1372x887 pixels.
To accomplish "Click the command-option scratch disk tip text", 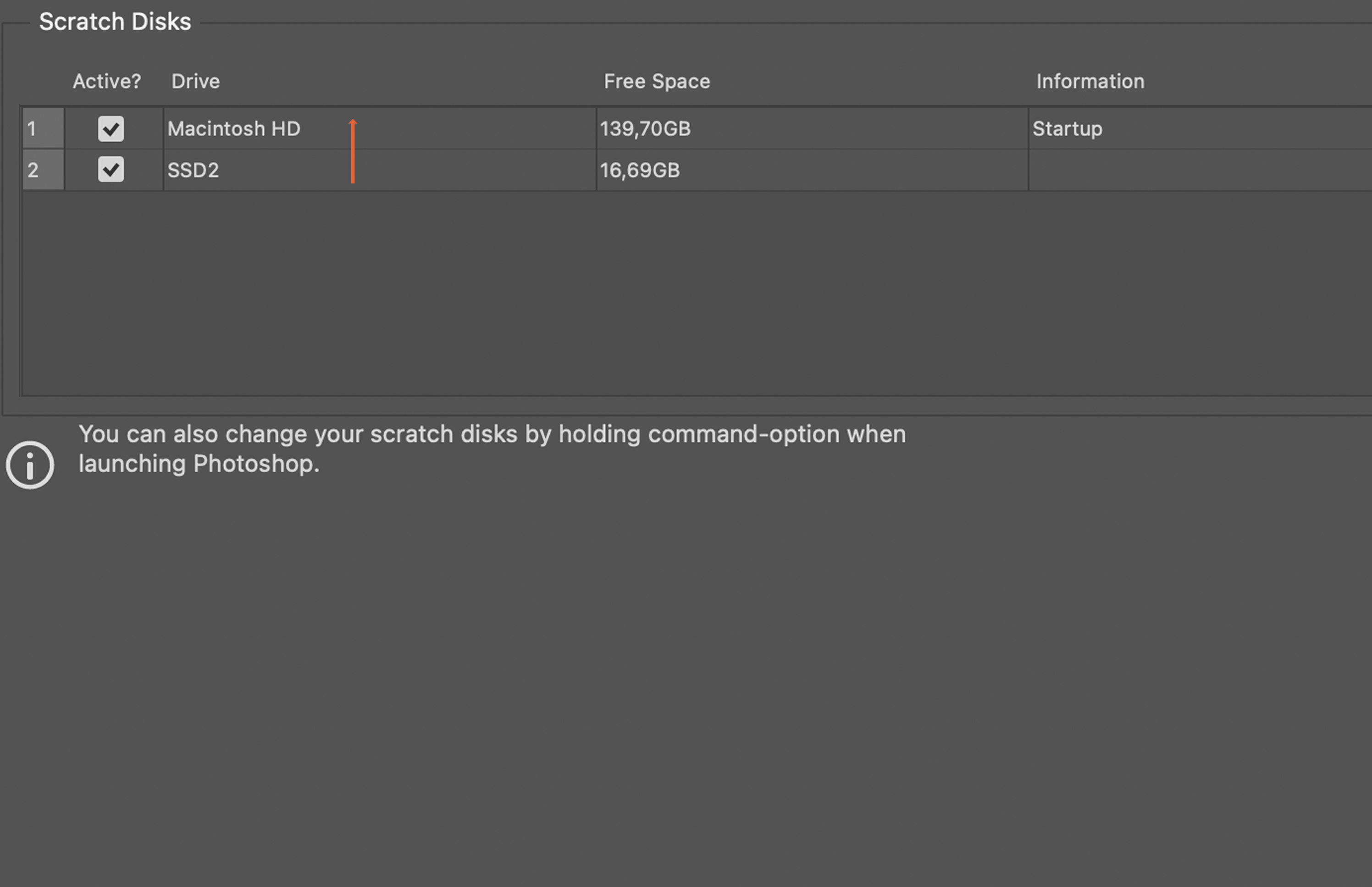I will pos(492,434).
